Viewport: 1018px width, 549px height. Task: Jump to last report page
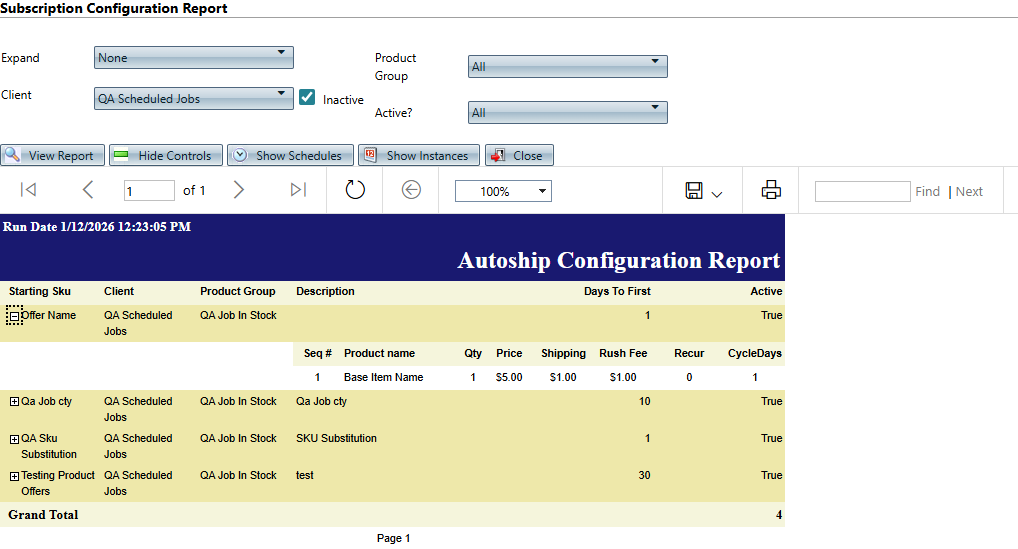click(298, 190)
